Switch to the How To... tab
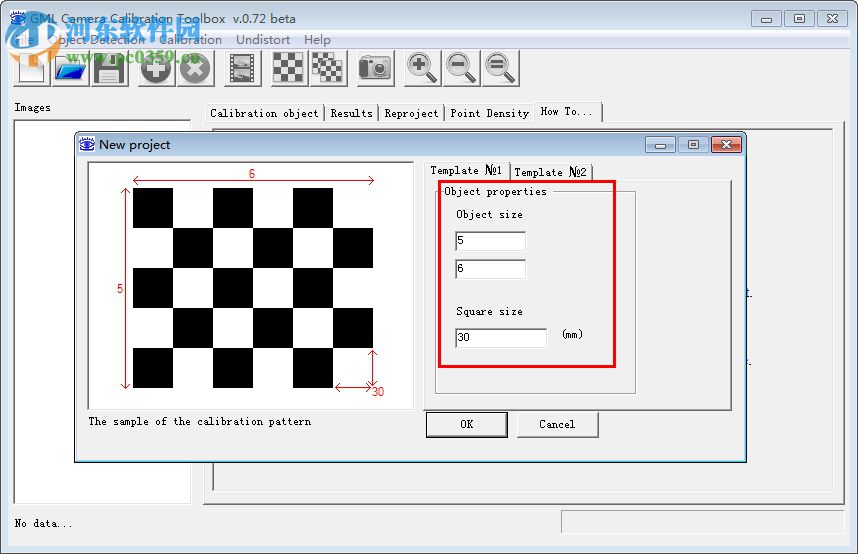This screenshot has height=554, width=858. pos(567,112)
